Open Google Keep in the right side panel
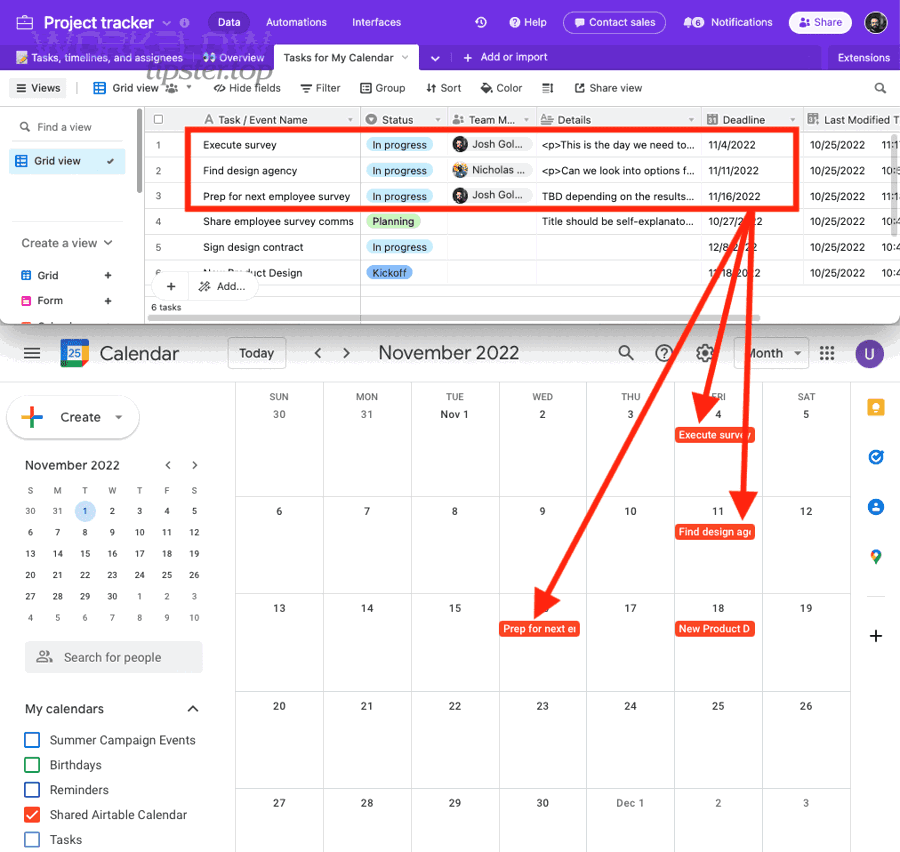This screenshot has height=852, width=900. [876, 407]
